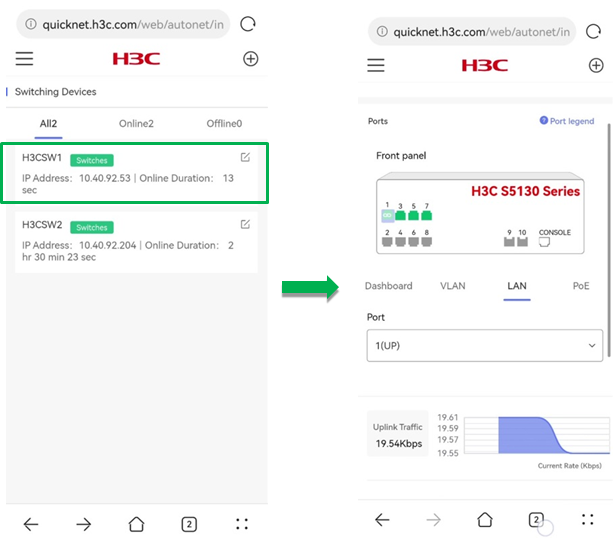Open the VLAN tab
Screen dimensions: 613x543
pos(453,286)
